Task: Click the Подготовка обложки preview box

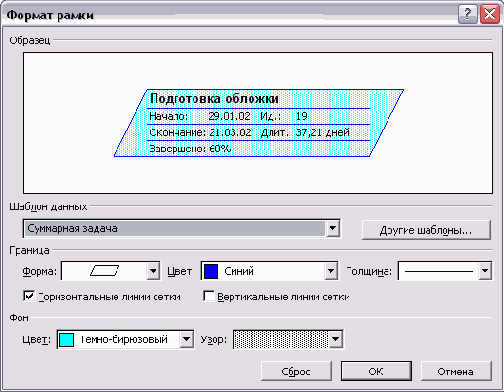Action: (x=259, y=123)
